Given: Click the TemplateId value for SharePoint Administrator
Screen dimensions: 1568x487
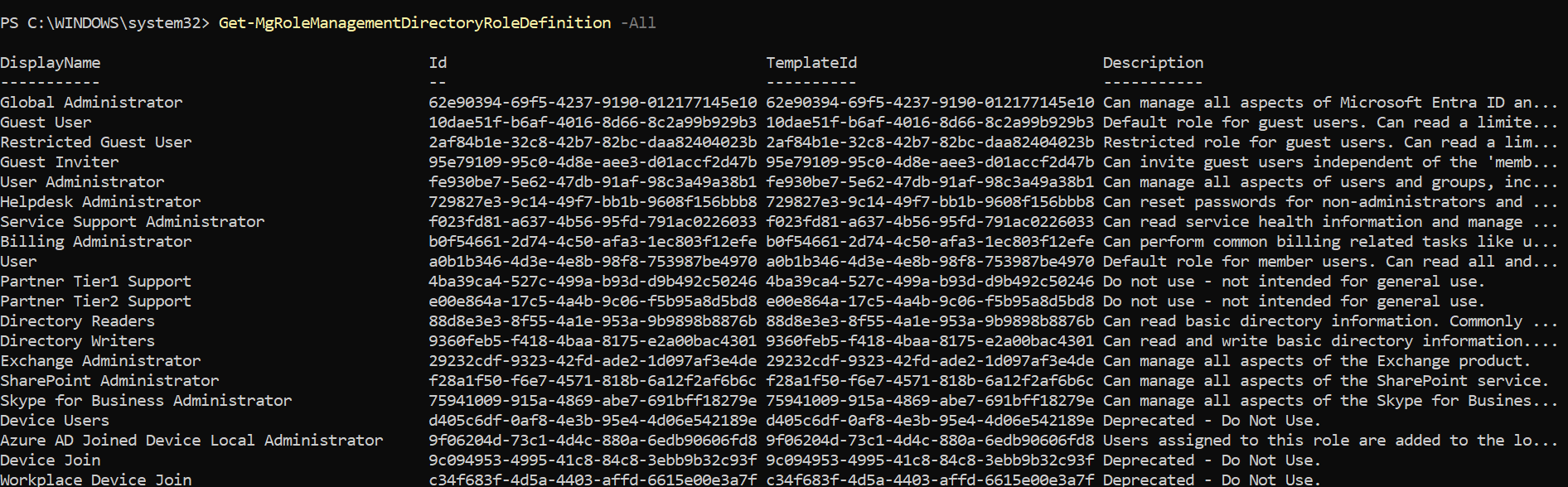Looking at the screenshot, I should [x=930, y=381].
